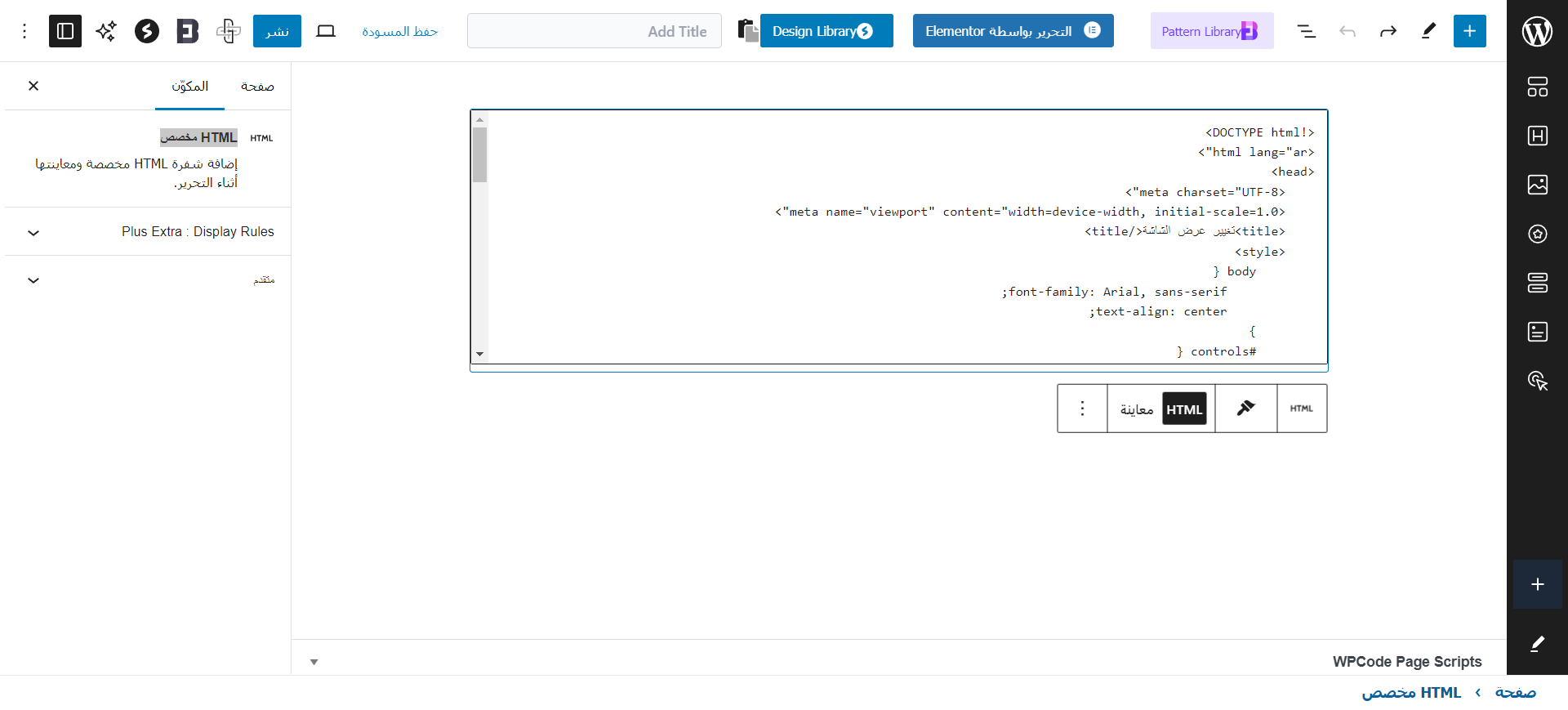Viewport: 1568px width, 710px height.
Task: Click the blue block inserter plus button
Action: click(x=1470, y=31)
